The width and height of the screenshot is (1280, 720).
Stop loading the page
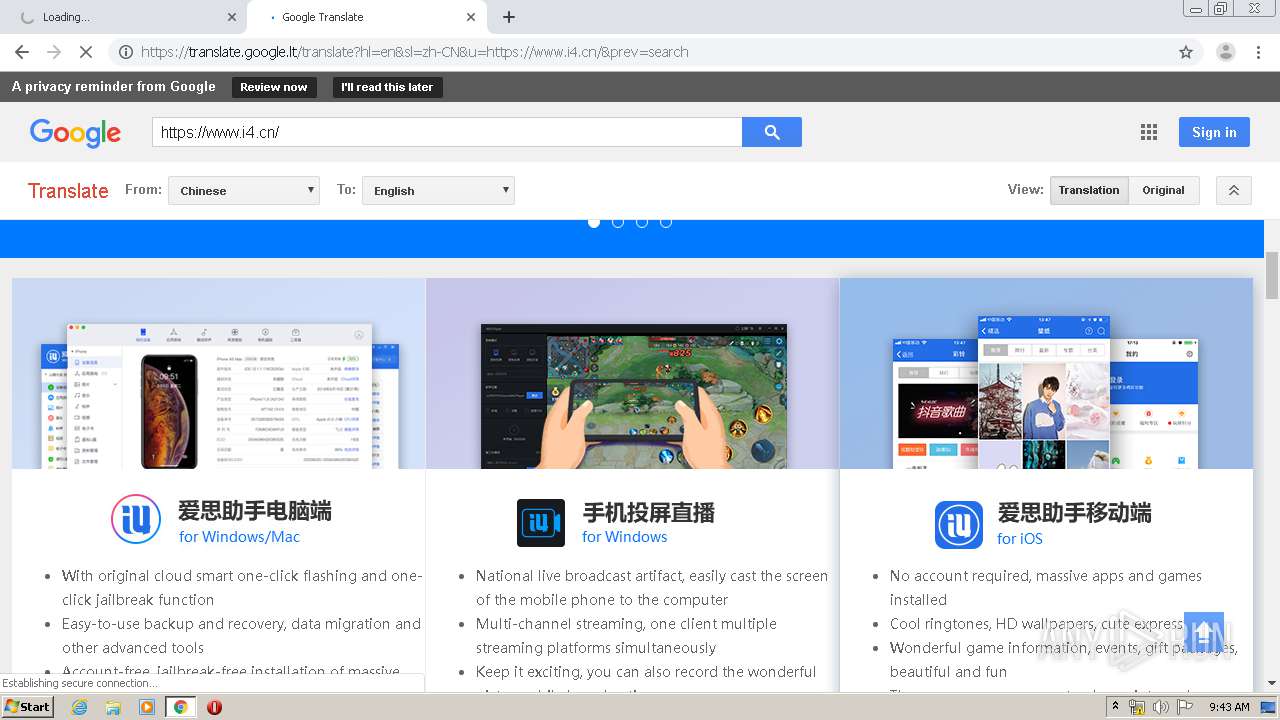85,52
